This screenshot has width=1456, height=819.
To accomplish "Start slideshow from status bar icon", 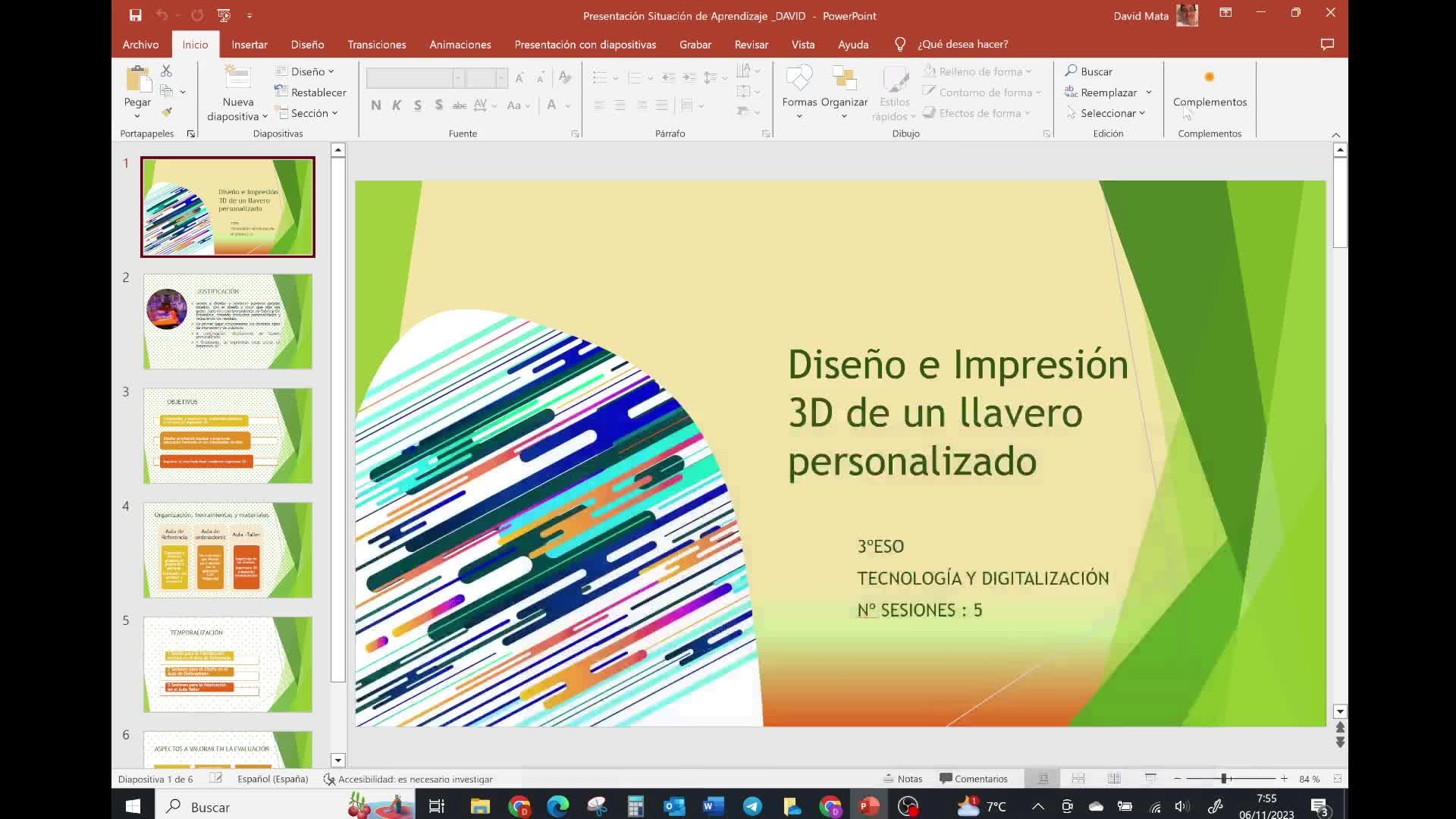I will [x=1150, y=779].
